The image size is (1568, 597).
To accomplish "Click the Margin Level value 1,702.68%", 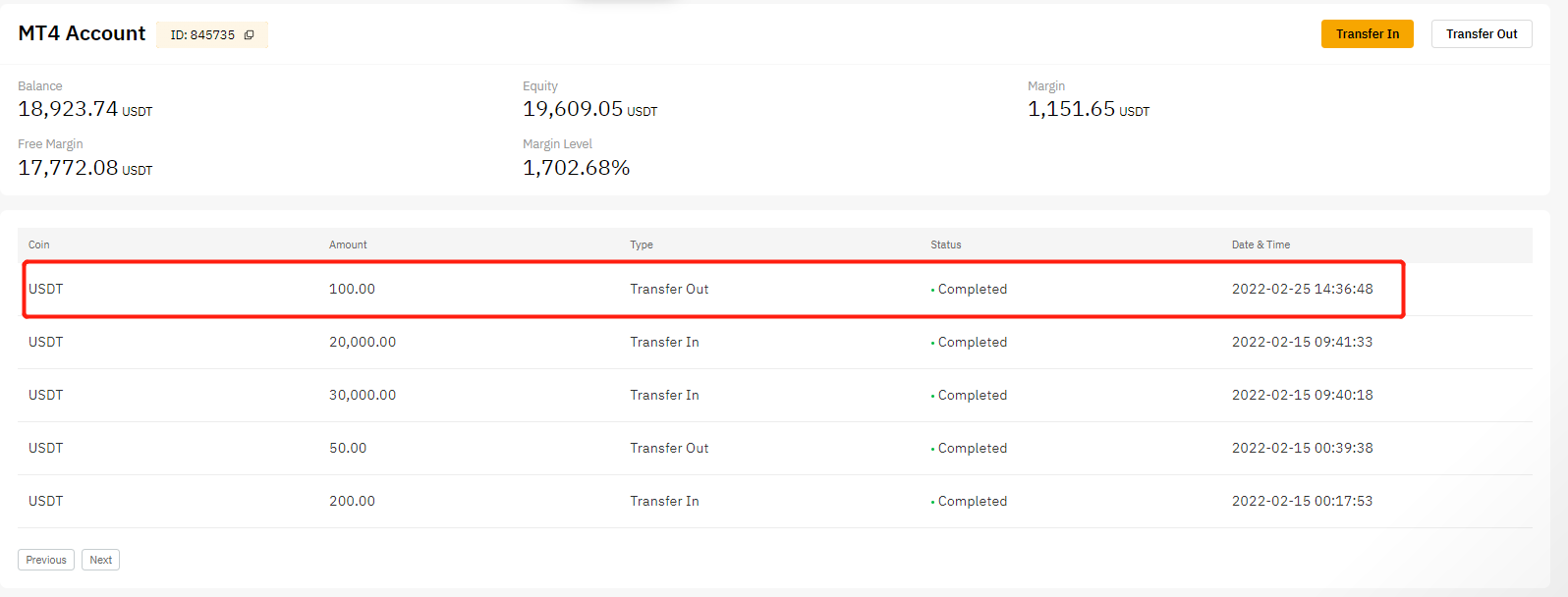I will coord(576,168).
